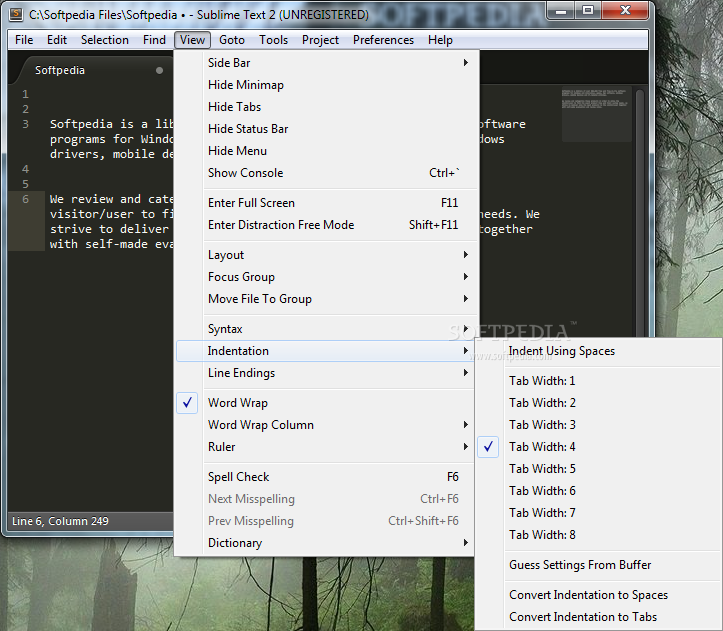Open the Edit menu
723x631 pixels.
57,40
